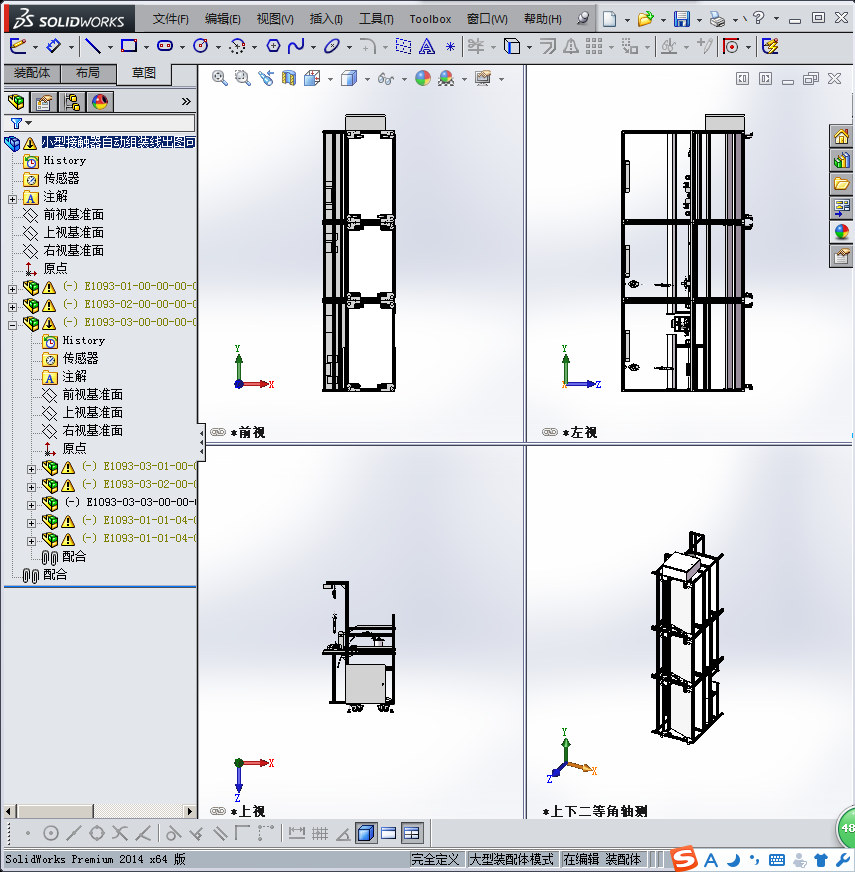Select the bottom 配合 mates folder

tap(55, 574)
